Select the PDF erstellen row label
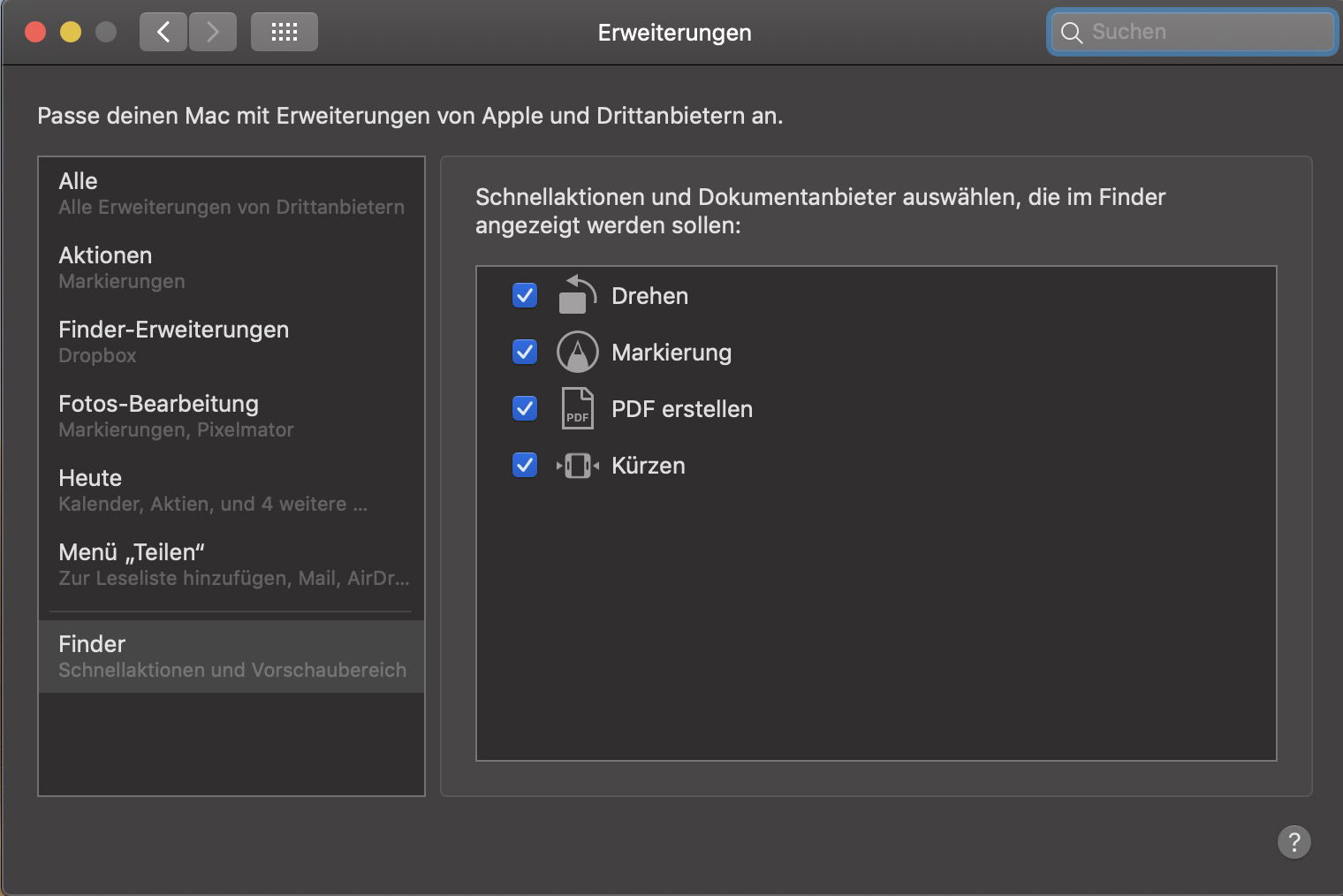The width and height of the screenshot is (1343, 896). [x=682, y=409]
